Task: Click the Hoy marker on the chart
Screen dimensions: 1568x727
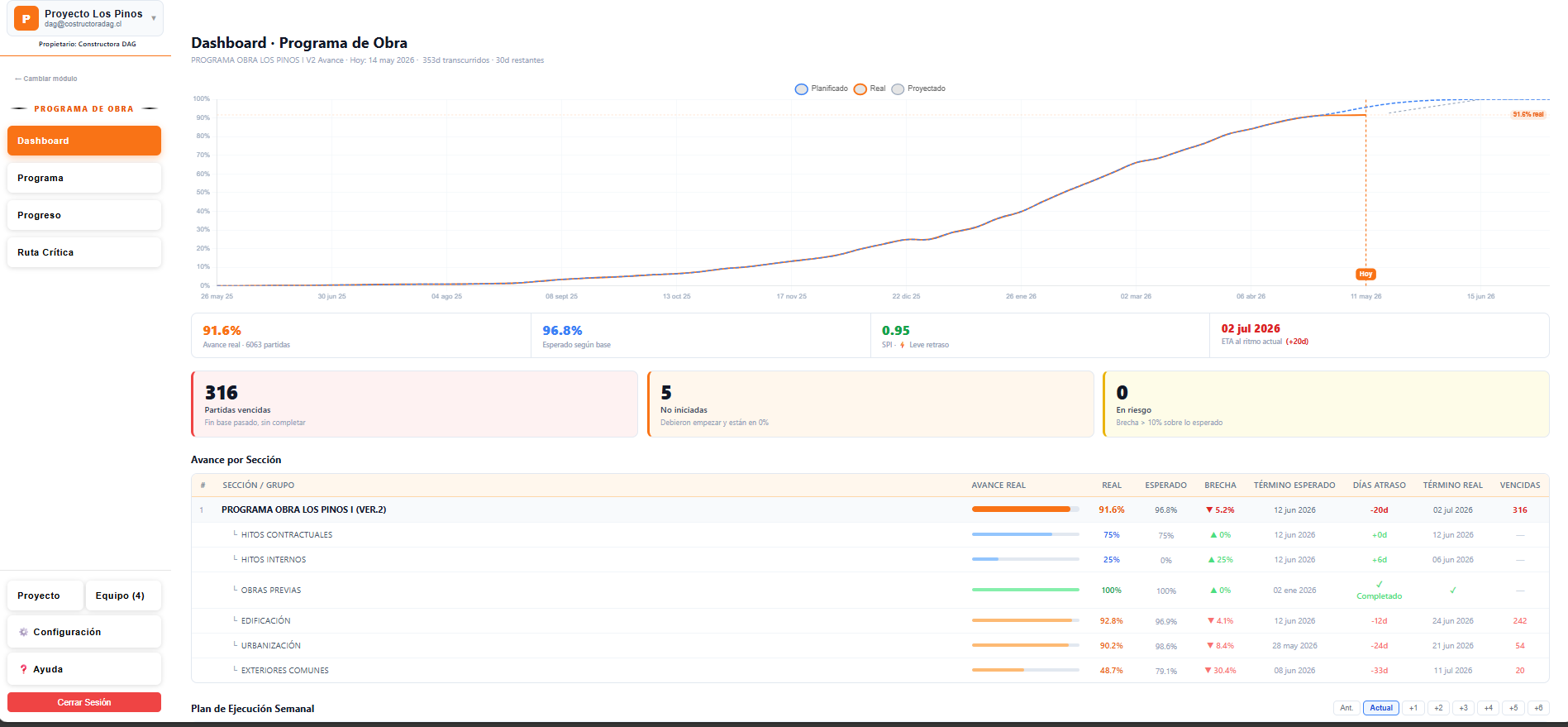Action: (x=1365, y=274)
